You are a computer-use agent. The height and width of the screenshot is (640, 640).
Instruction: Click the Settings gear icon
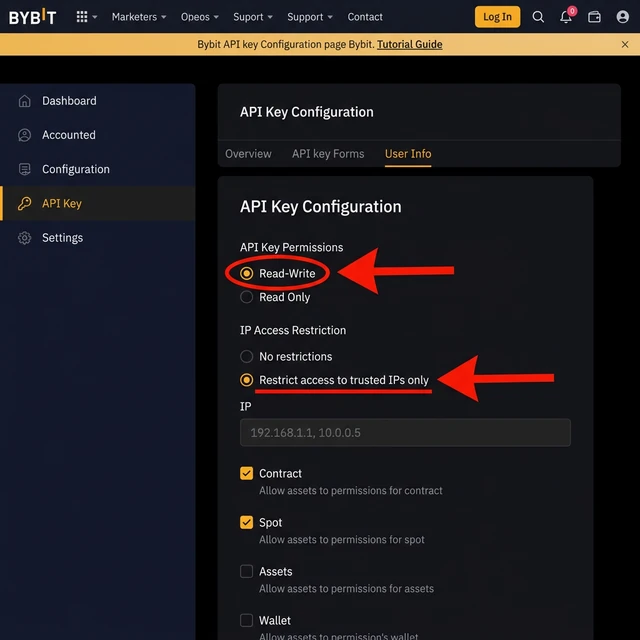point(24,238)
